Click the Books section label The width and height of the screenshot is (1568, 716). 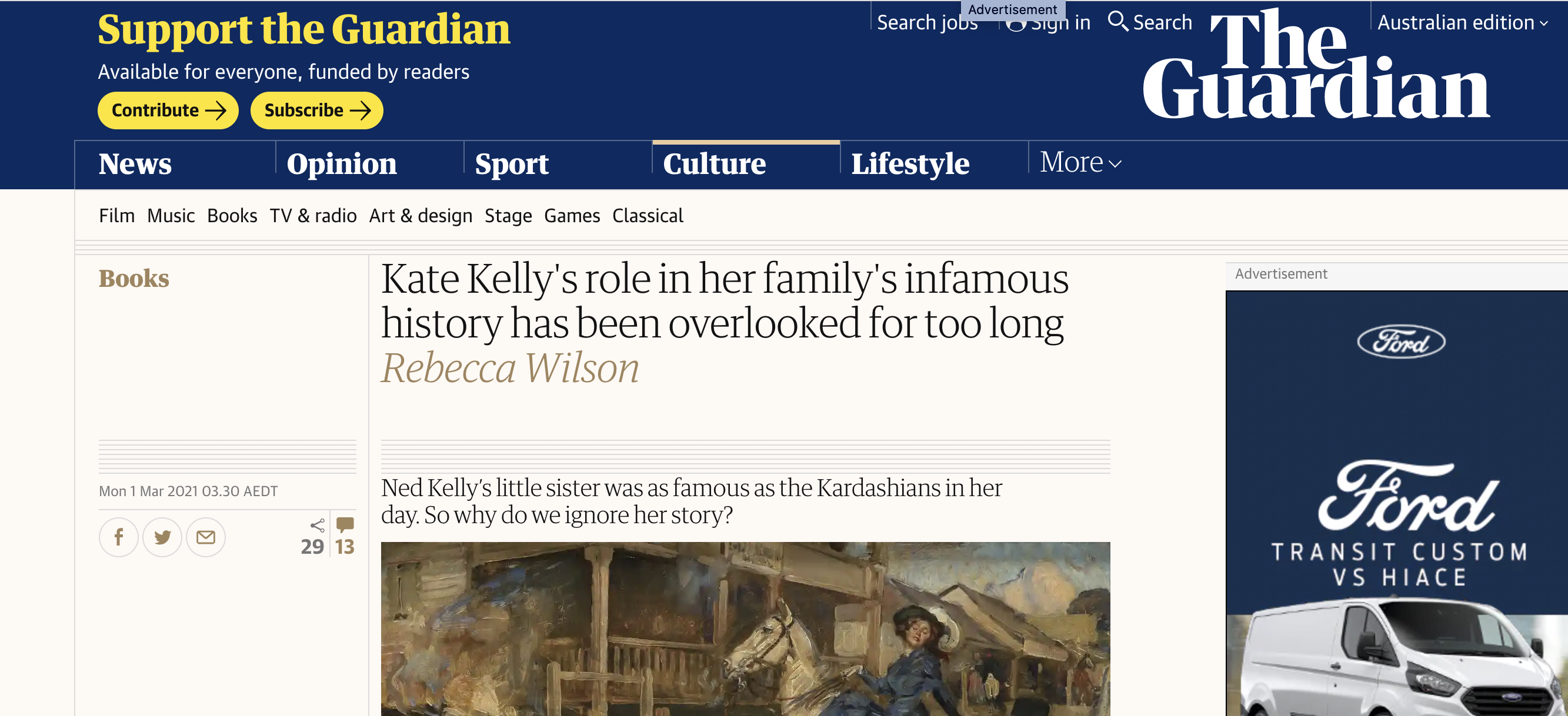(134, 279)
